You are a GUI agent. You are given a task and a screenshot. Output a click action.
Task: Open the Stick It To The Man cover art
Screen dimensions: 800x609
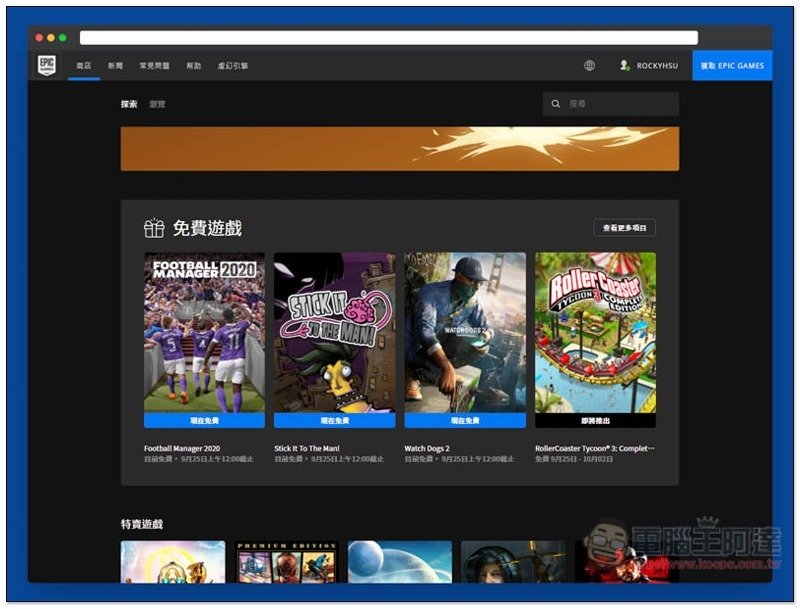click(335, 332)
